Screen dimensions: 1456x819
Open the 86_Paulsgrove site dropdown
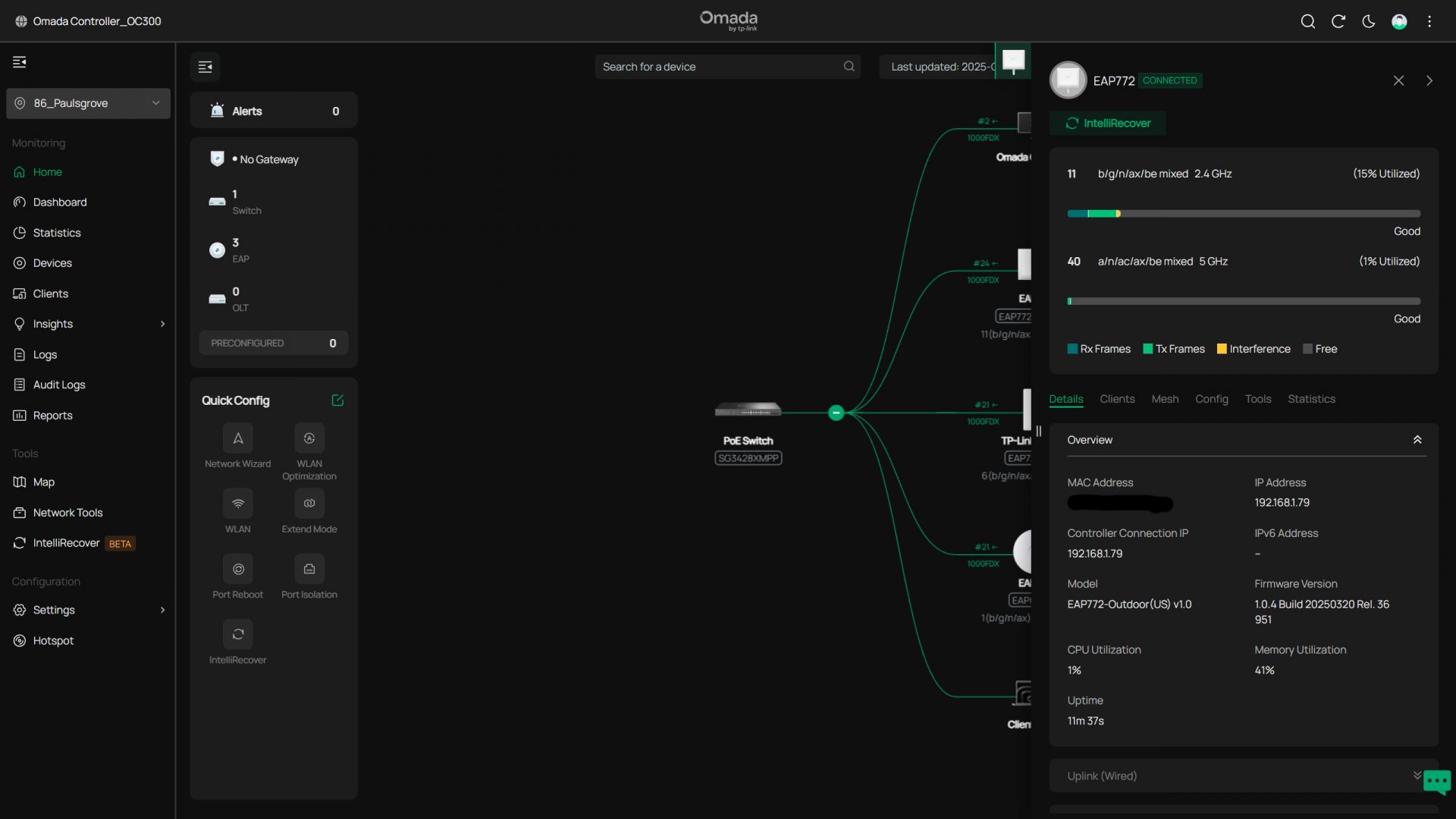88,103
